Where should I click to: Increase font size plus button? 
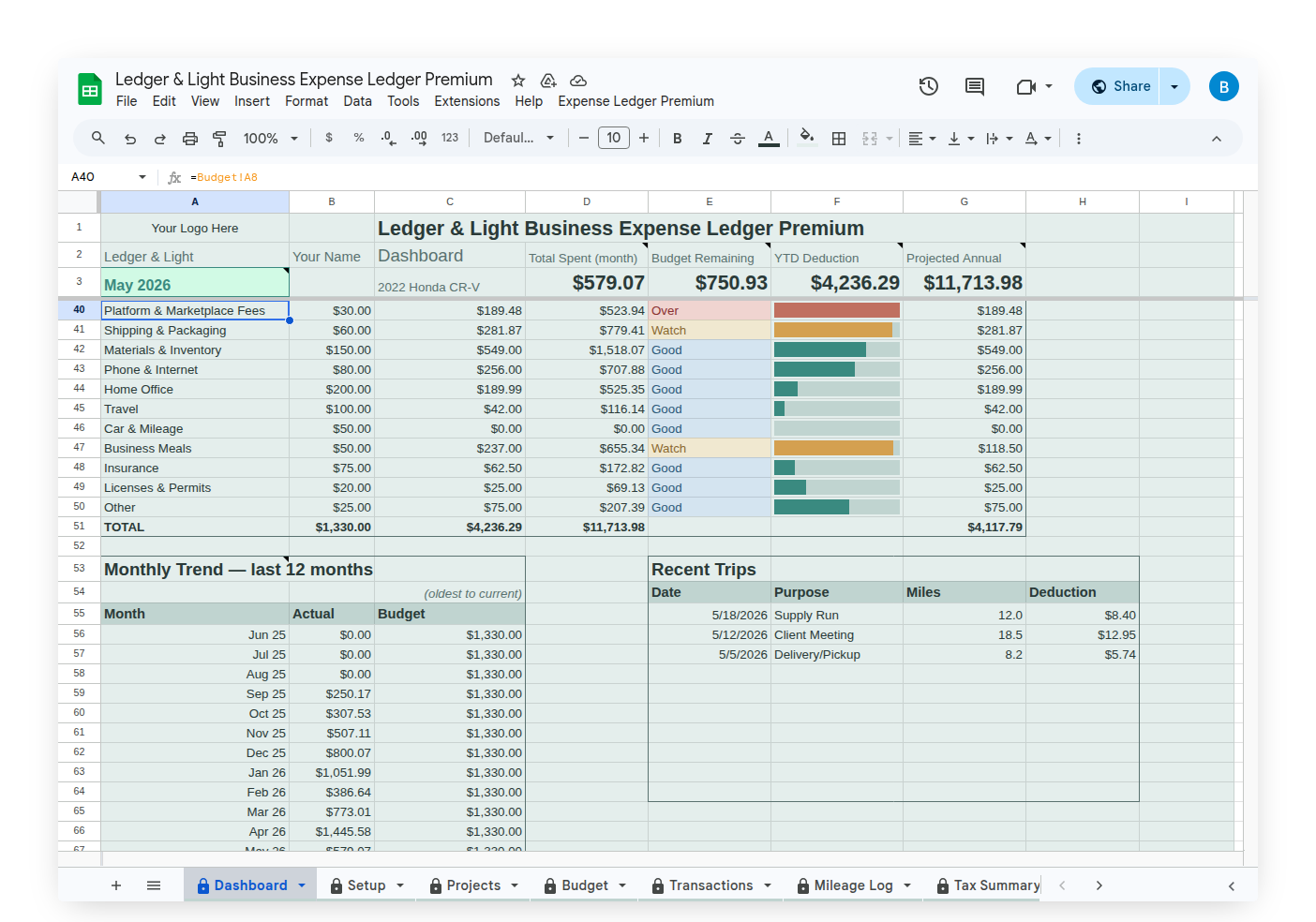point(644,138)
